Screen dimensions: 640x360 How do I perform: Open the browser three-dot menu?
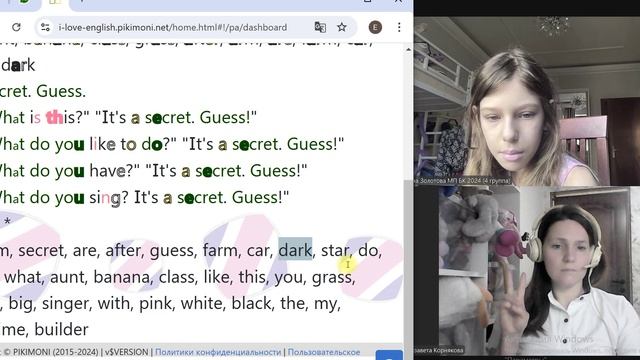[x=399, y=27]
